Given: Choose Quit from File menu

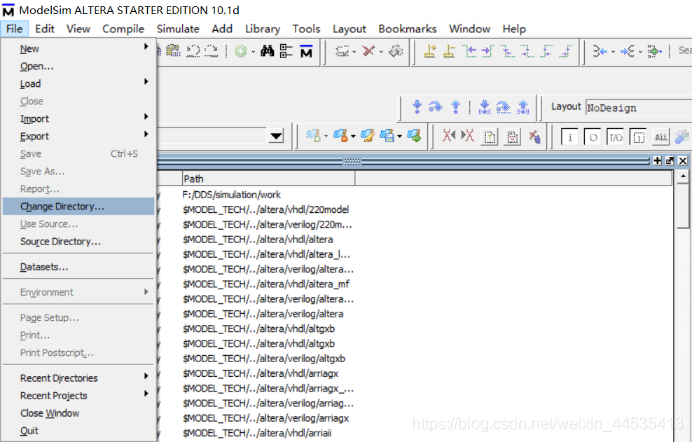Looking at the screenshot, I should (x=78, y=431).
